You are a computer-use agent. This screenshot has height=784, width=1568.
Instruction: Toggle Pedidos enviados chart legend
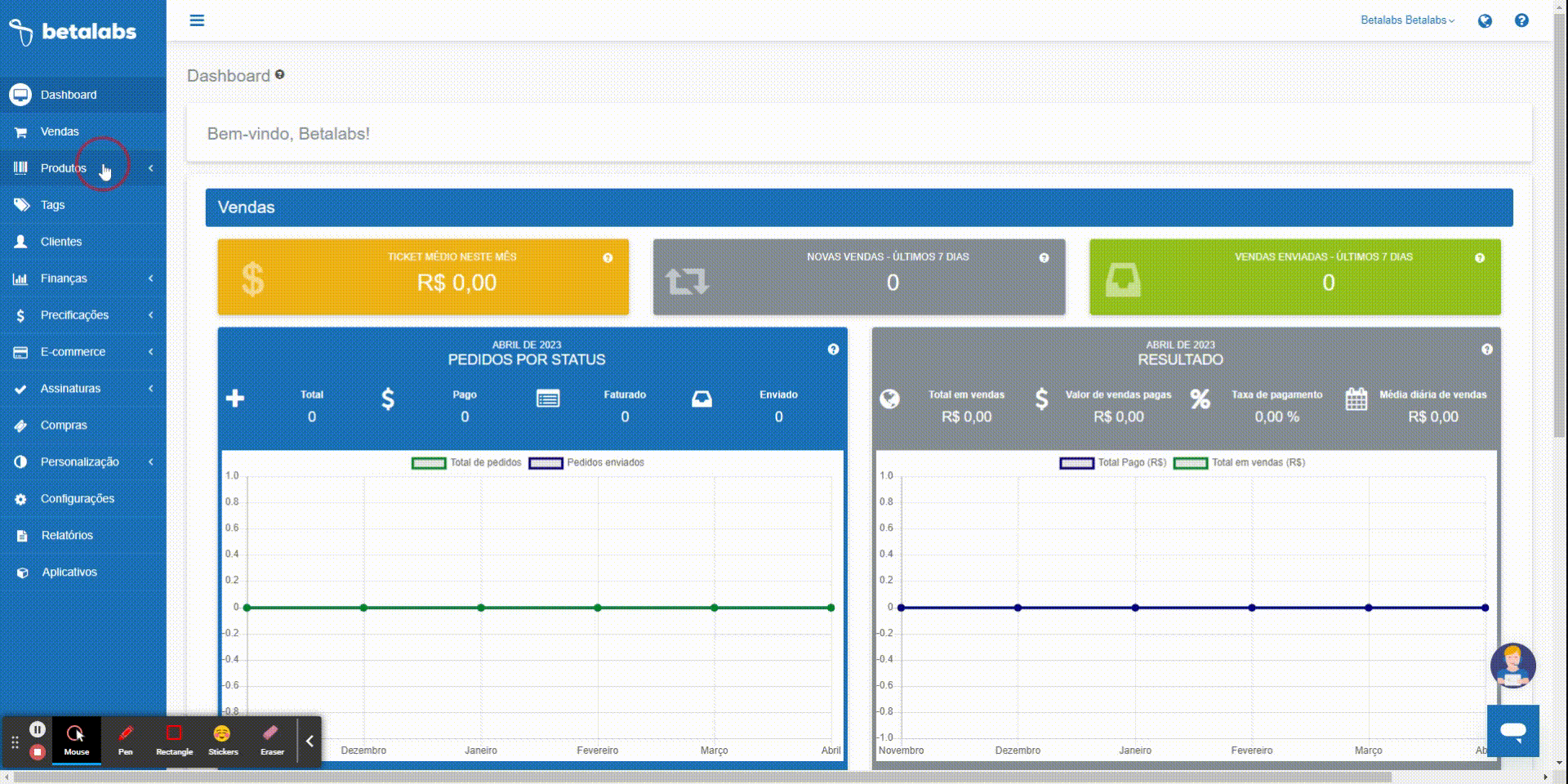(586, 463)
